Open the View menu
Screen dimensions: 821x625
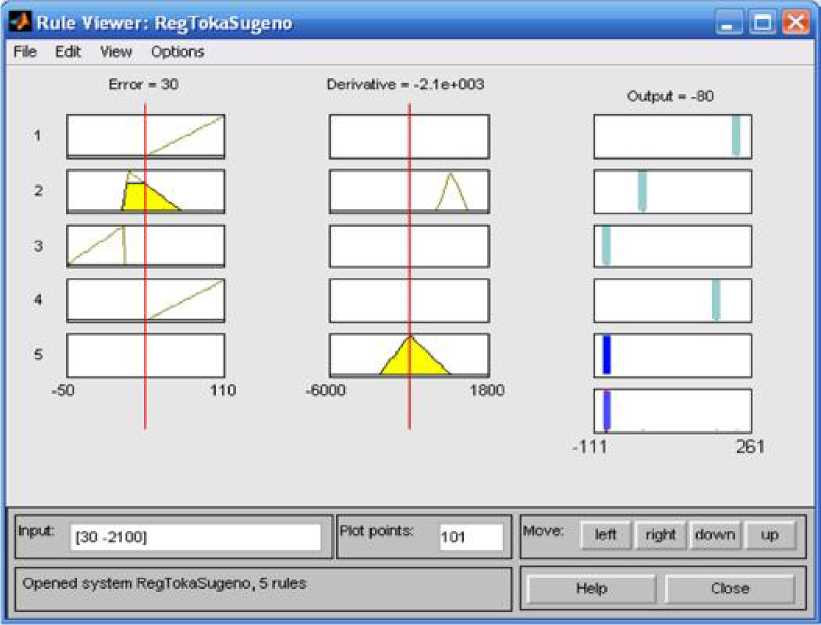(116, 52)
